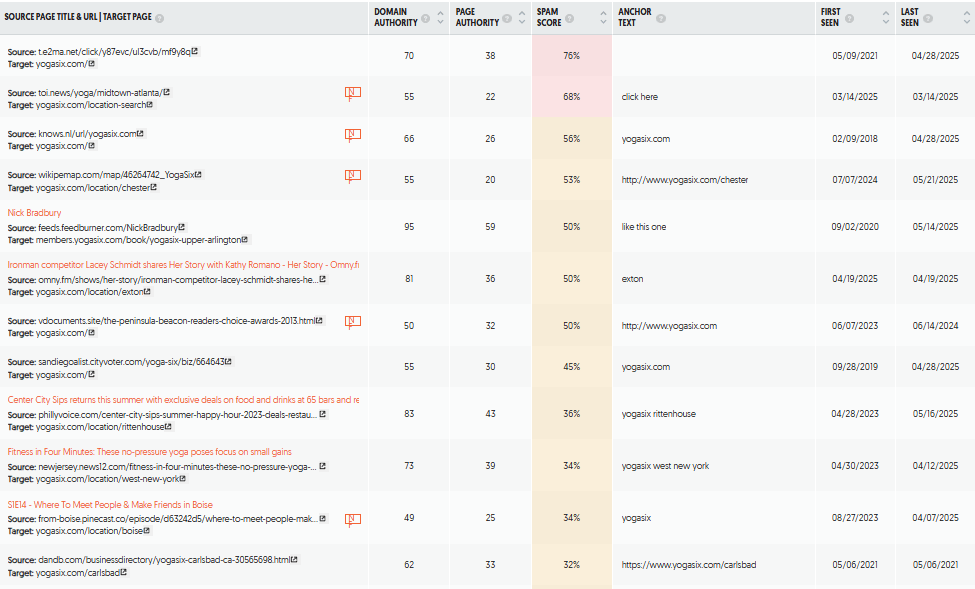Open Where To Meet People Boise link
This screenshot has height=589, width=975.
click(x=110, y=504)
